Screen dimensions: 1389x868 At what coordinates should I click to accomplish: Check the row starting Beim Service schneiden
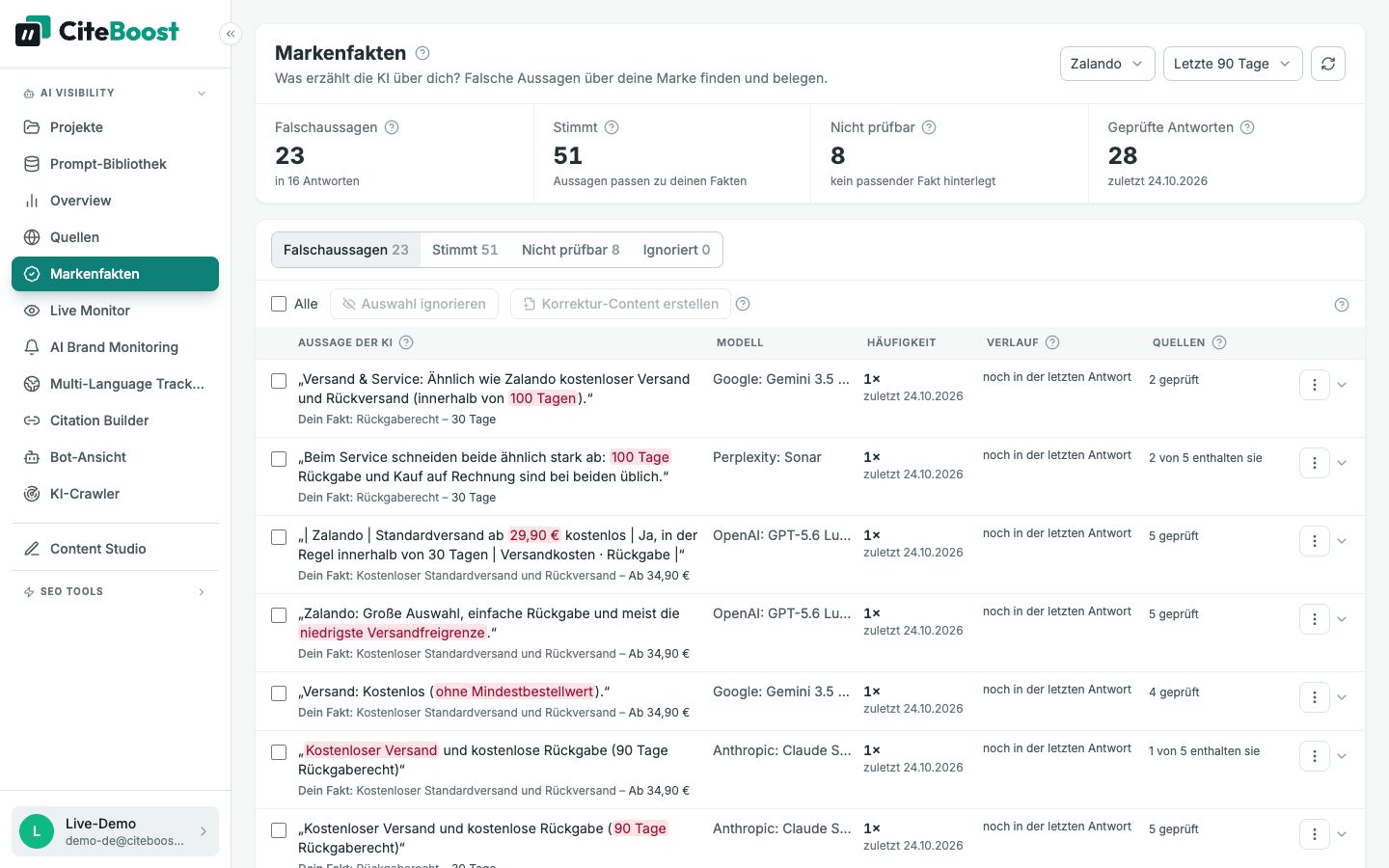(x=279, y=459)
